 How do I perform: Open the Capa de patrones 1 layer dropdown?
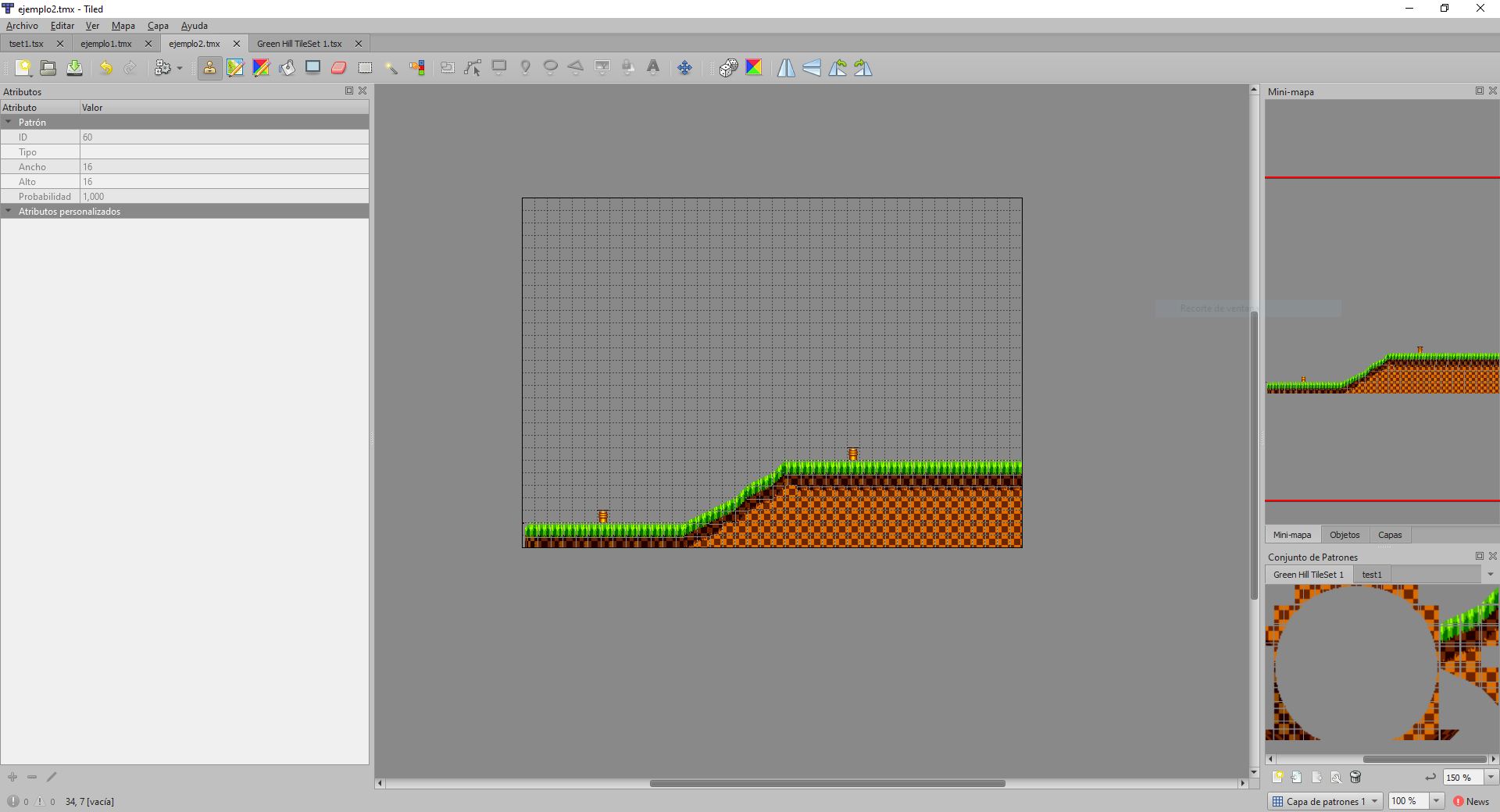[x=1373, y=801]
